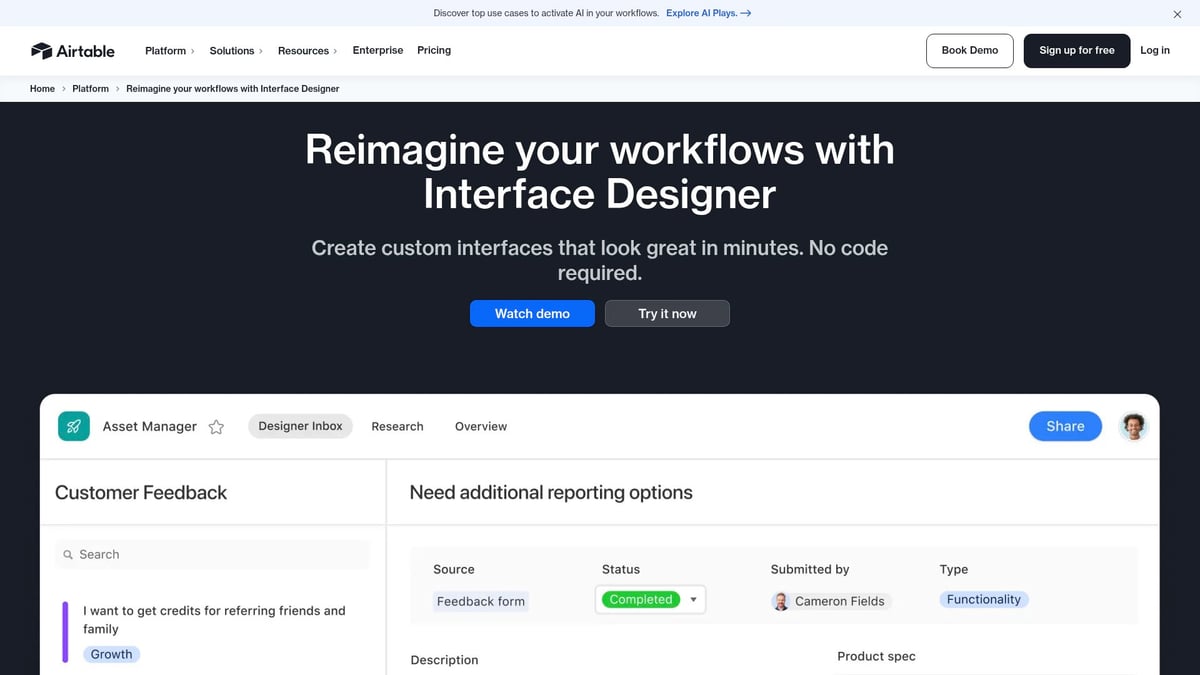
Task: Open the profile avatar in the demo header
Action: 1133,426
